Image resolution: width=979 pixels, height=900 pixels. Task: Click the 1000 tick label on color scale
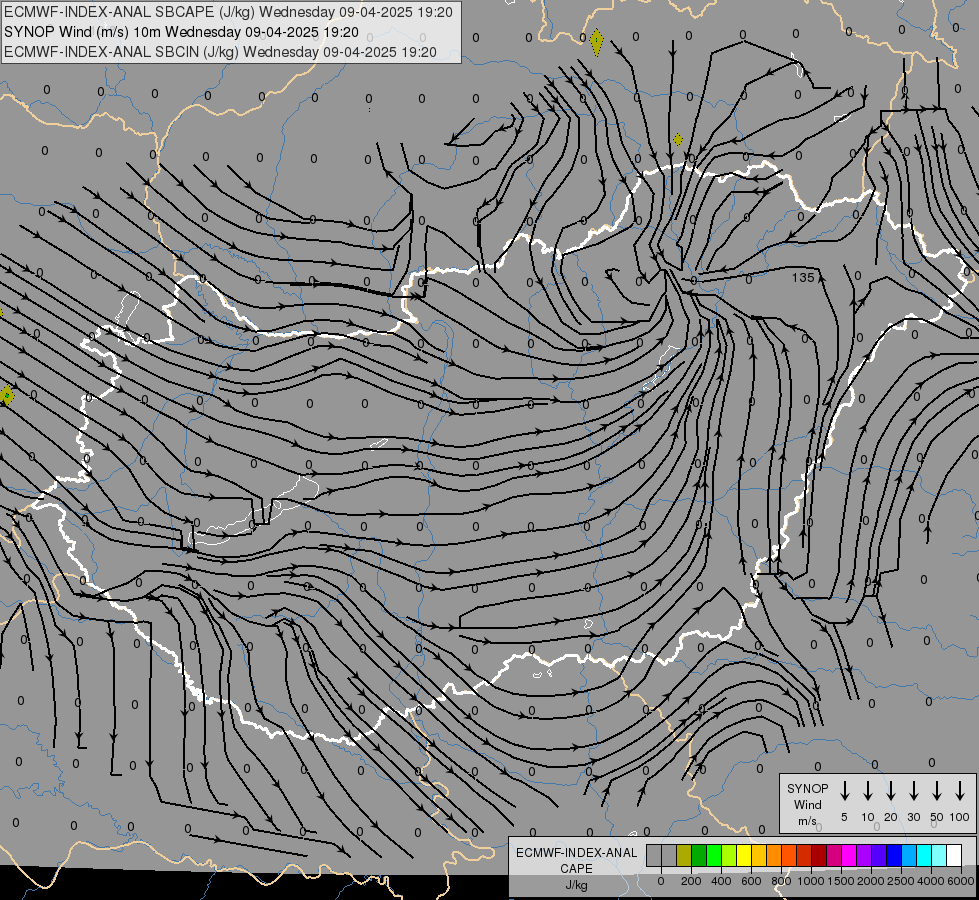coord(811,881)
